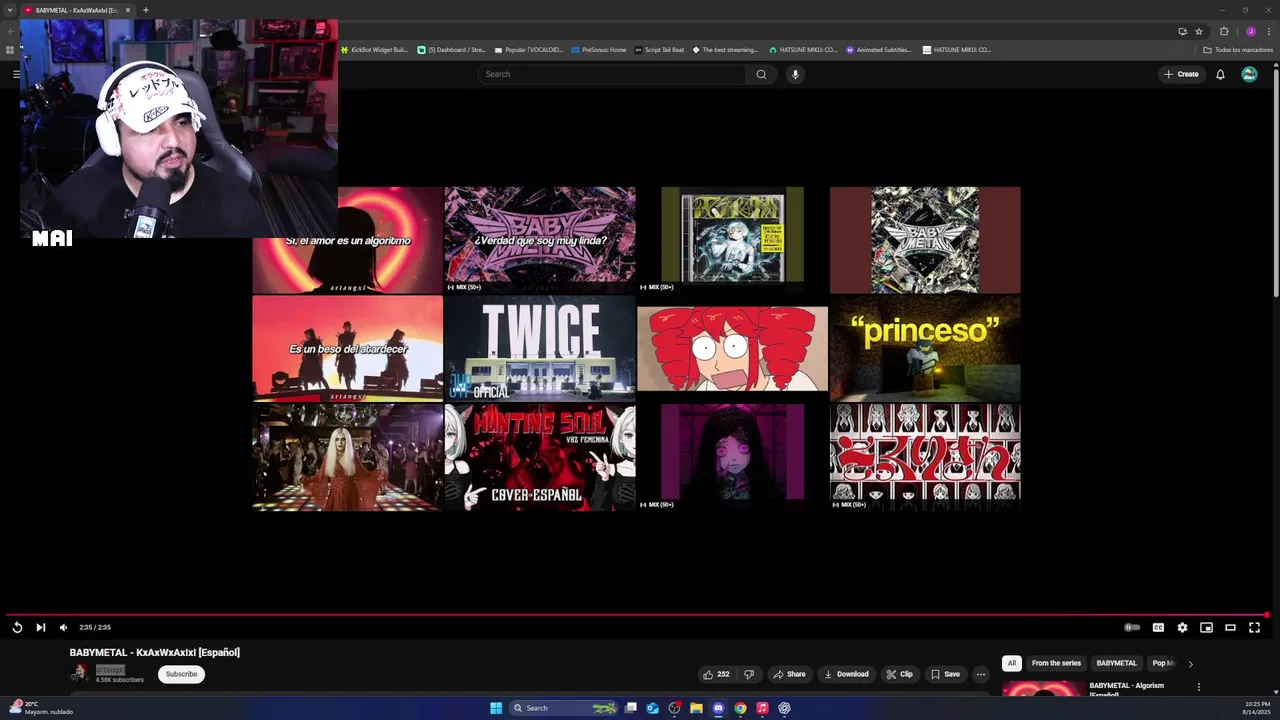Subscribe to the channel
The image size is (1280, 720).
point(181,674)
